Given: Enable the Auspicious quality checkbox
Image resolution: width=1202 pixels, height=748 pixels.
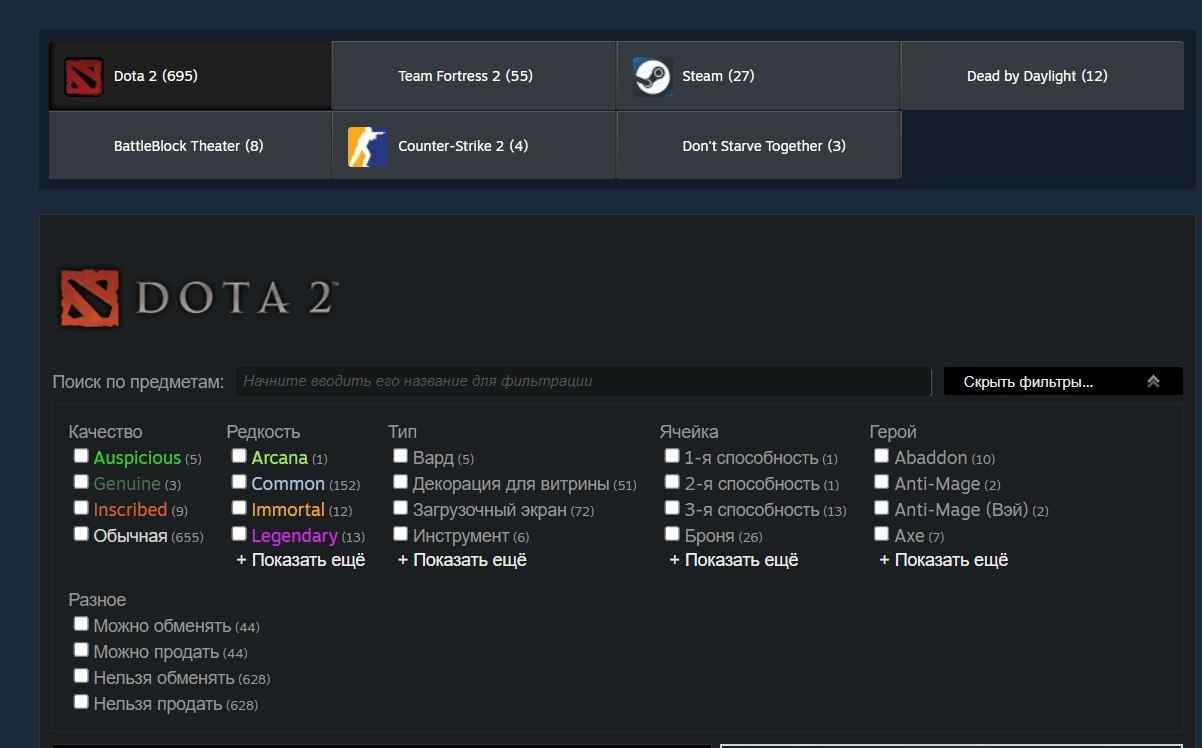Looking at the screenshot, I should (81, 456).
